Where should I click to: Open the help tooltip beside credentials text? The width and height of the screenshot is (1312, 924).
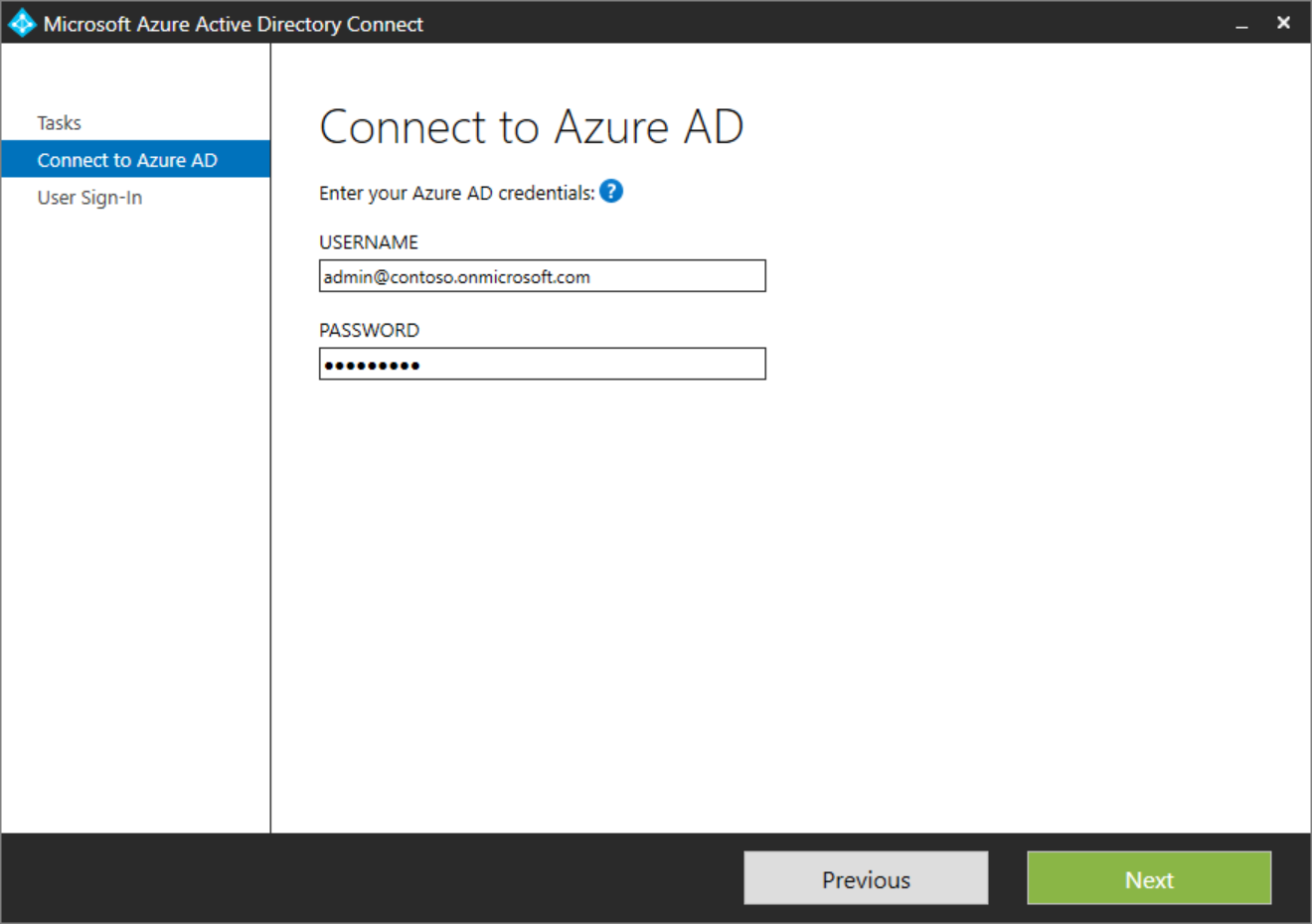click(612, 191)
